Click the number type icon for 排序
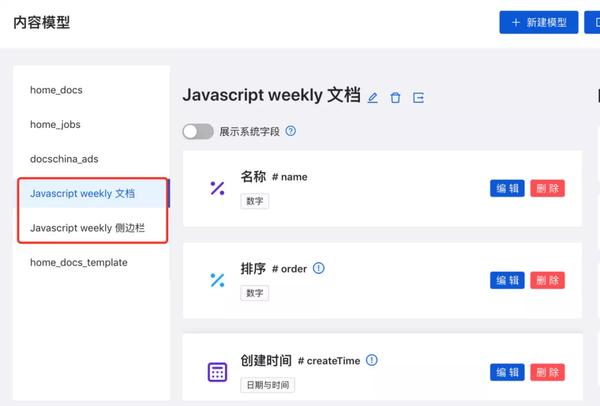This screenshot has width=600, height=406. (217, 280)
